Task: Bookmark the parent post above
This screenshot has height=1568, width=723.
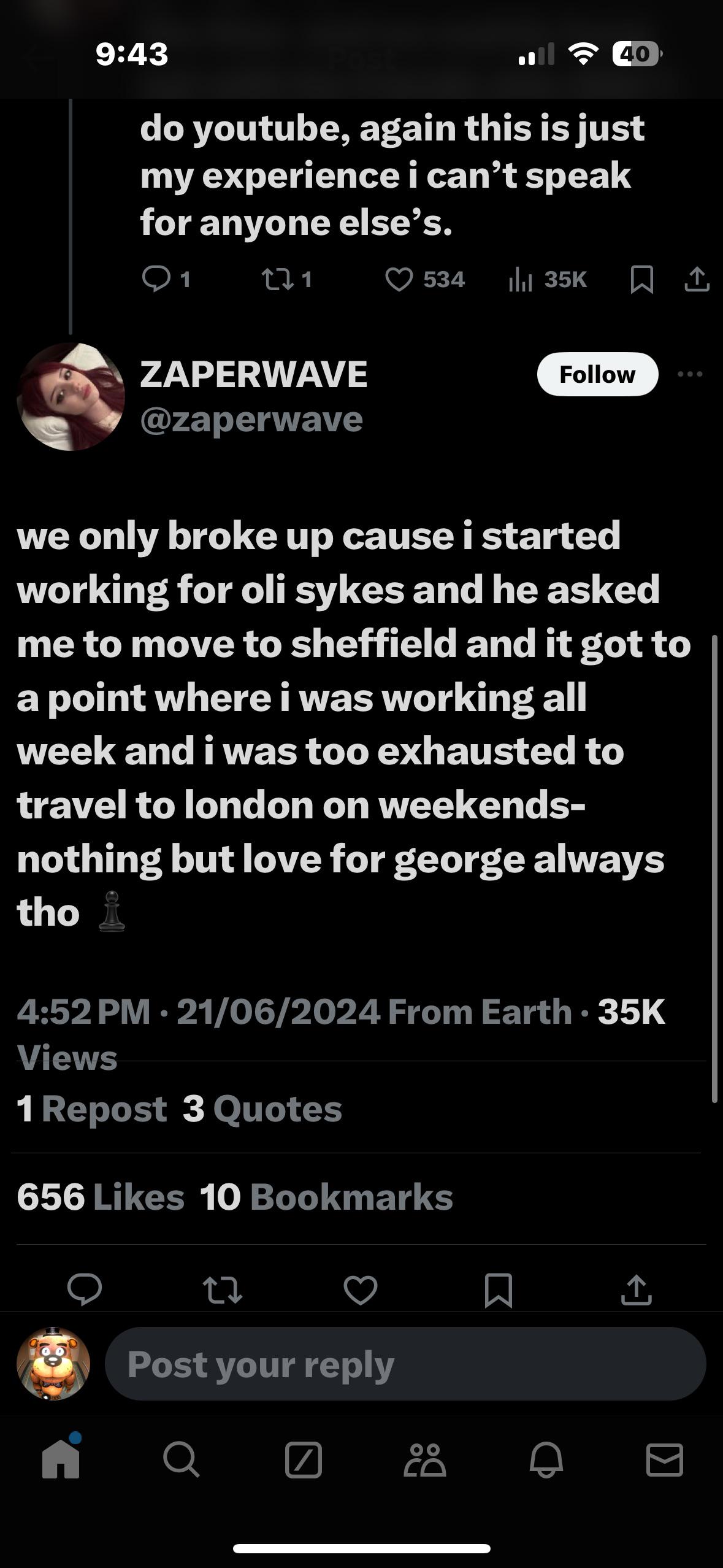Action: 641,280
